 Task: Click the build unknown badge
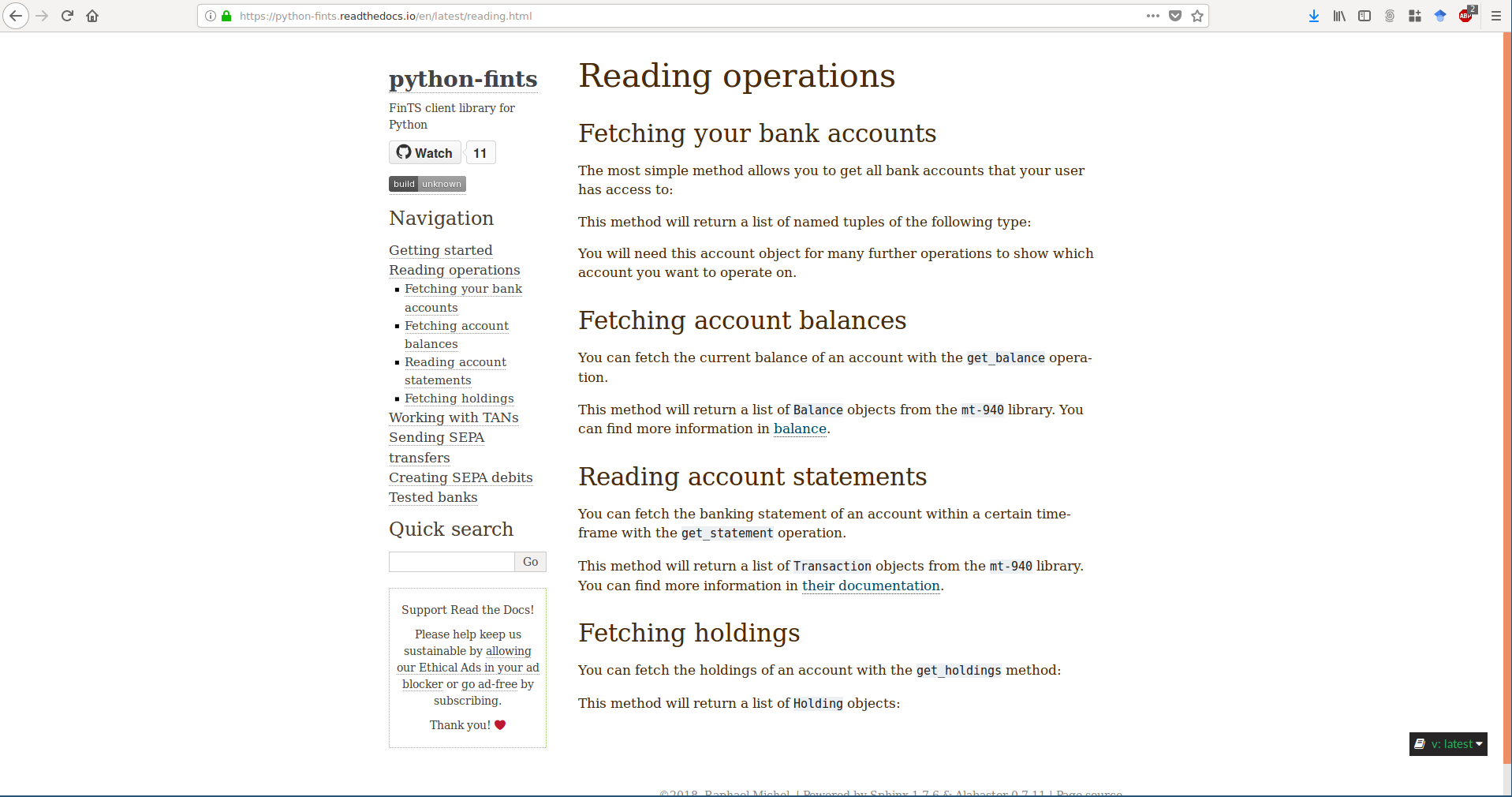[x=427, y=184]
